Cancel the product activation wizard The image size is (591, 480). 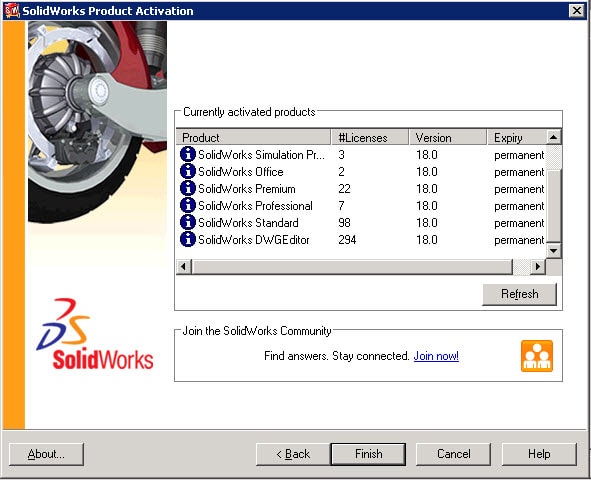(x=453, y=454)
